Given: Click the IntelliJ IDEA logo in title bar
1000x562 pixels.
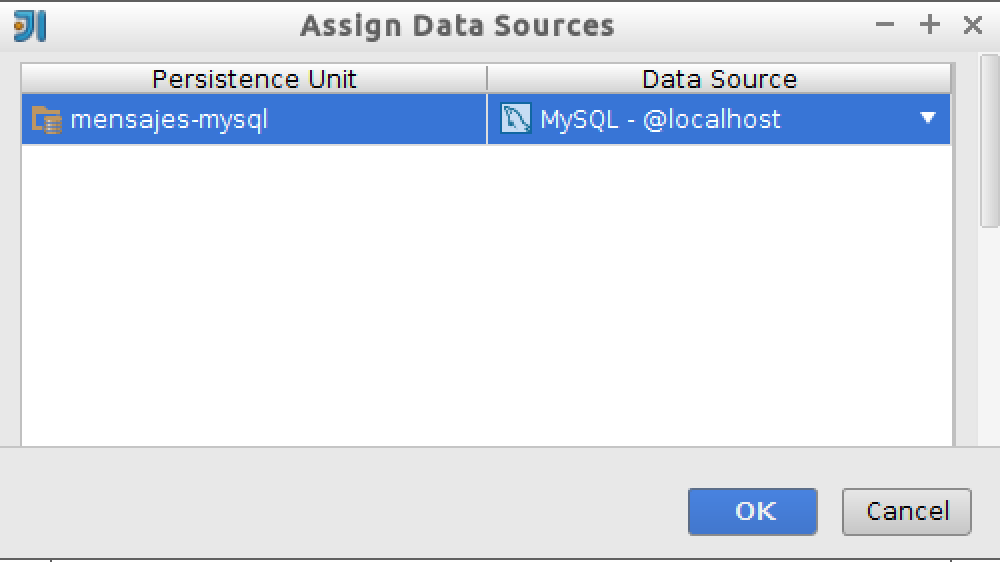Looking at the screenshot, I should (x=30, y=26).
